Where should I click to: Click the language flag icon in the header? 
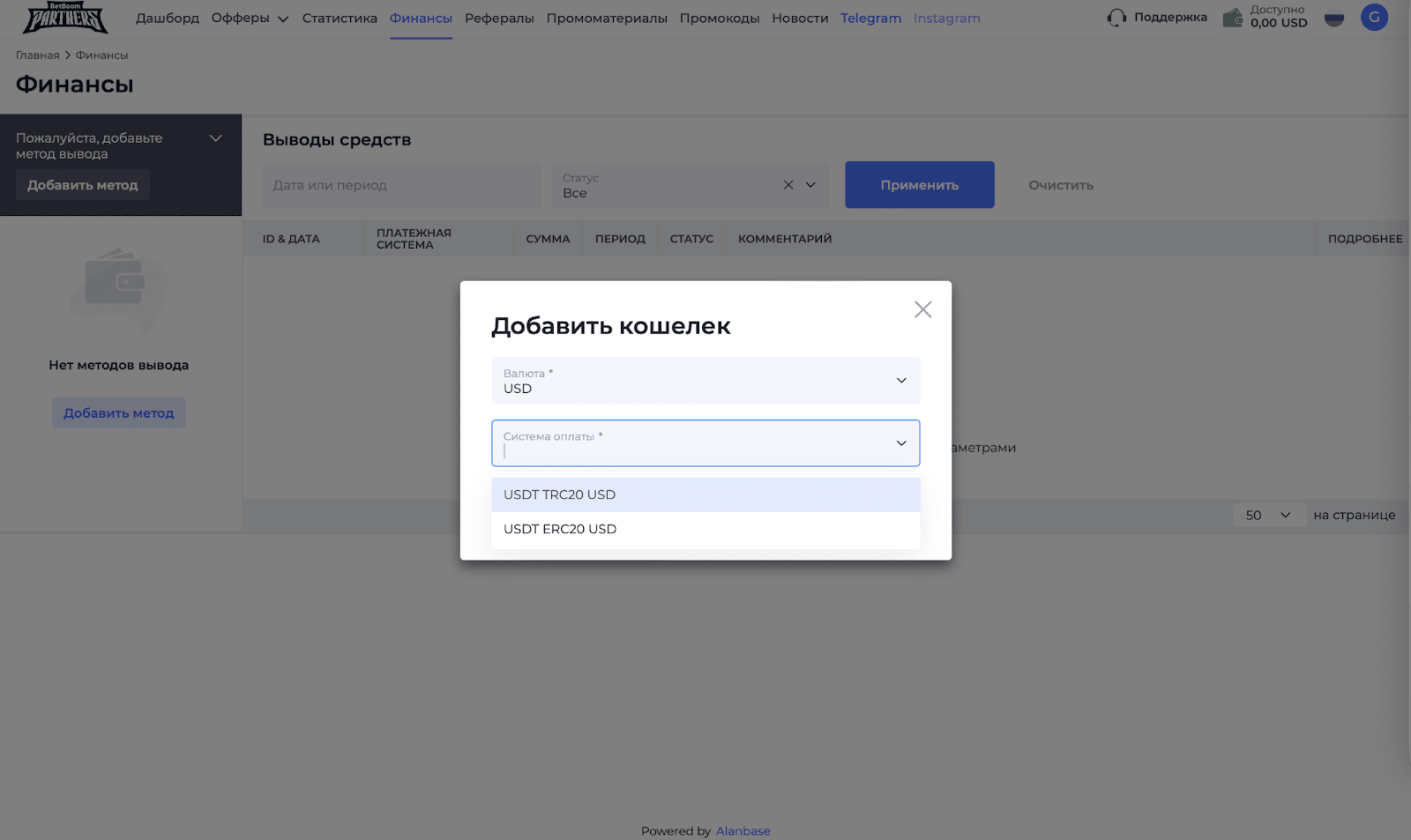pyautogui.click(x=1333, y=17)
